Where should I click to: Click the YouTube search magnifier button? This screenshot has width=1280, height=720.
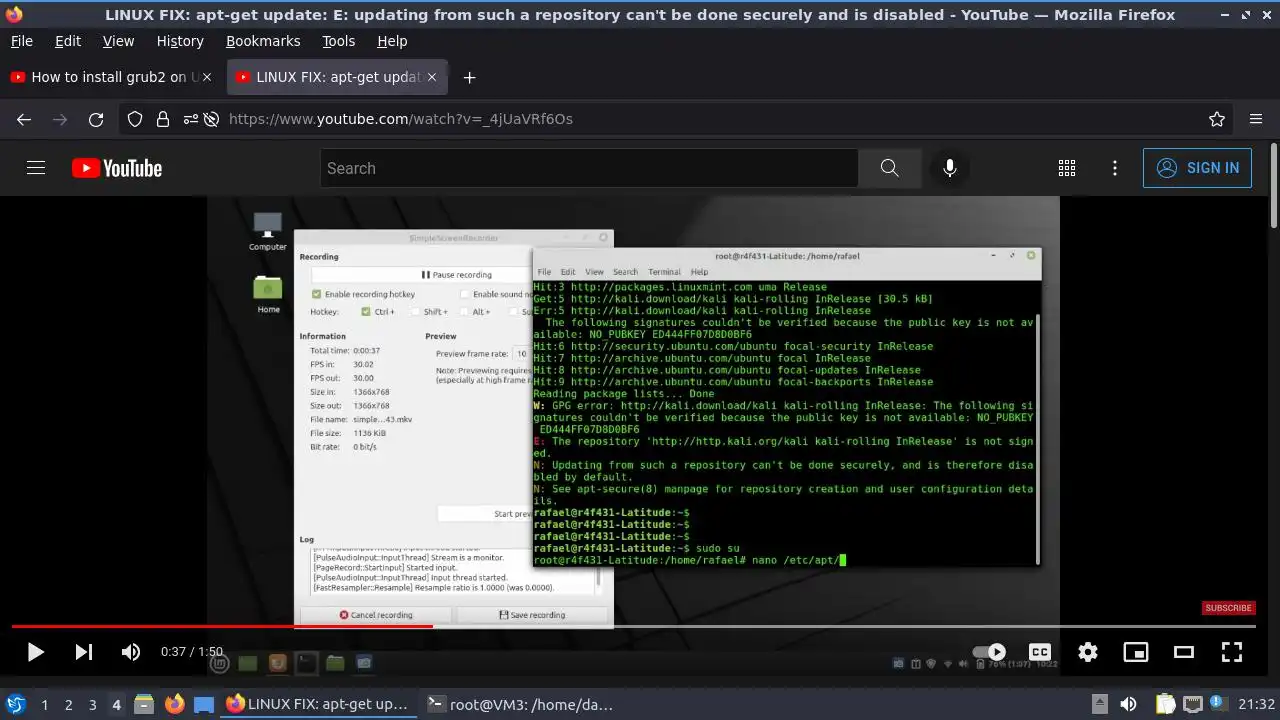890,168
